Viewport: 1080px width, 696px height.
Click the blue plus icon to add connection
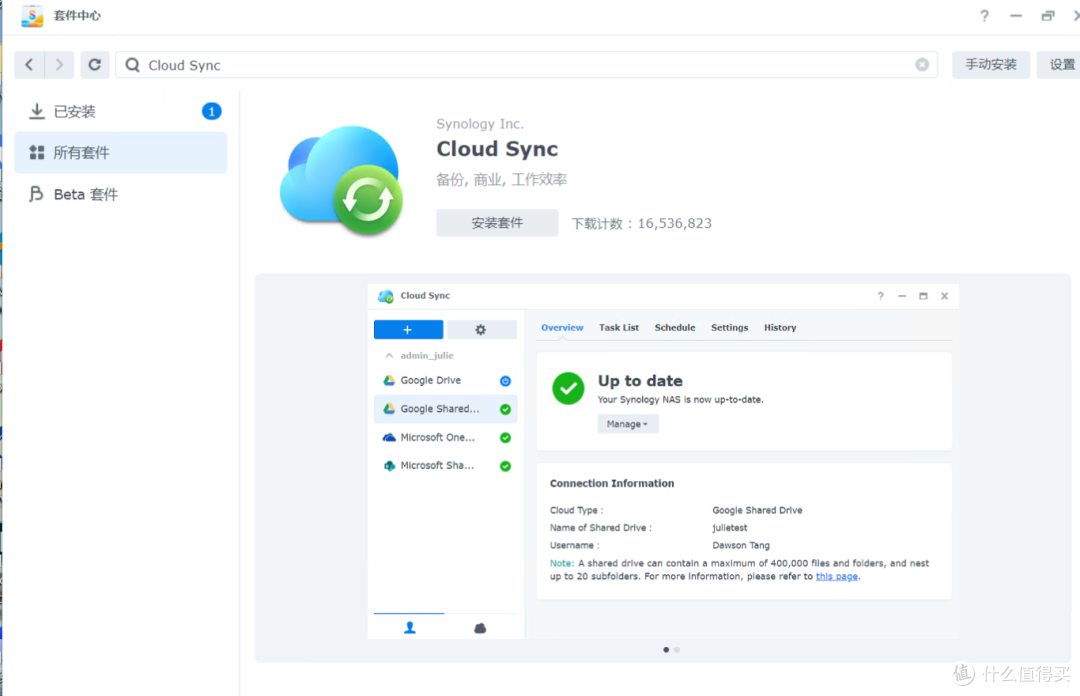[x=408, y=328]
